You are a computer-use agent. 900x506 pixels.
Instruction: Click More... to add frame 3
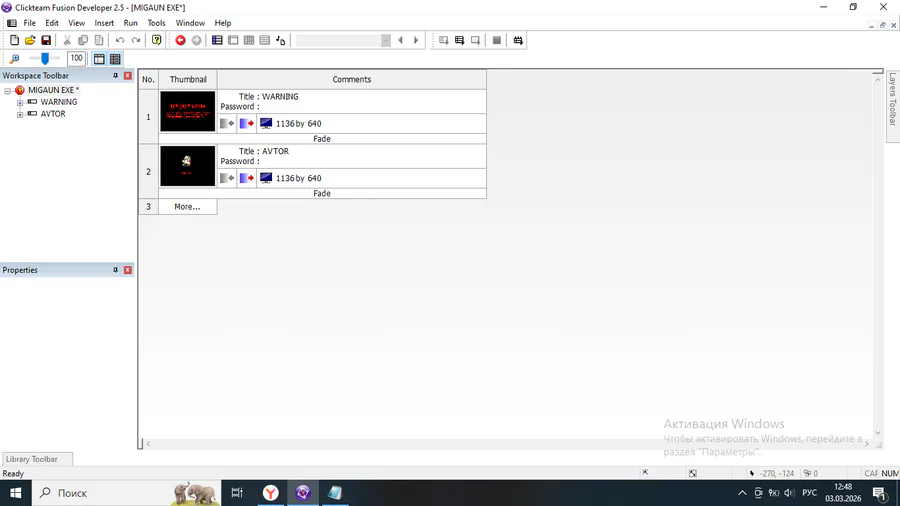(187, 207)
